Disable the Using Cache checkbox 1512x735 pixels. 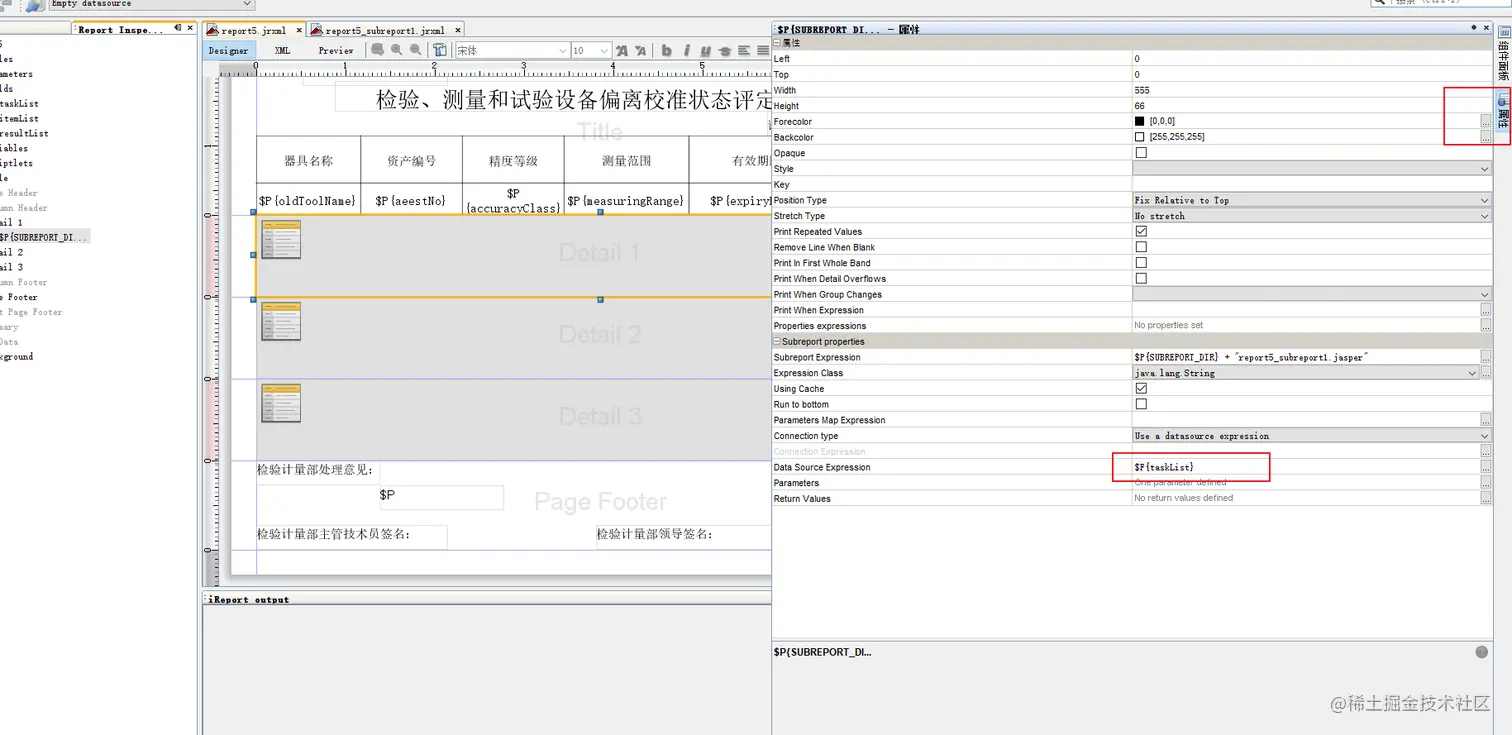[1139, 389]
